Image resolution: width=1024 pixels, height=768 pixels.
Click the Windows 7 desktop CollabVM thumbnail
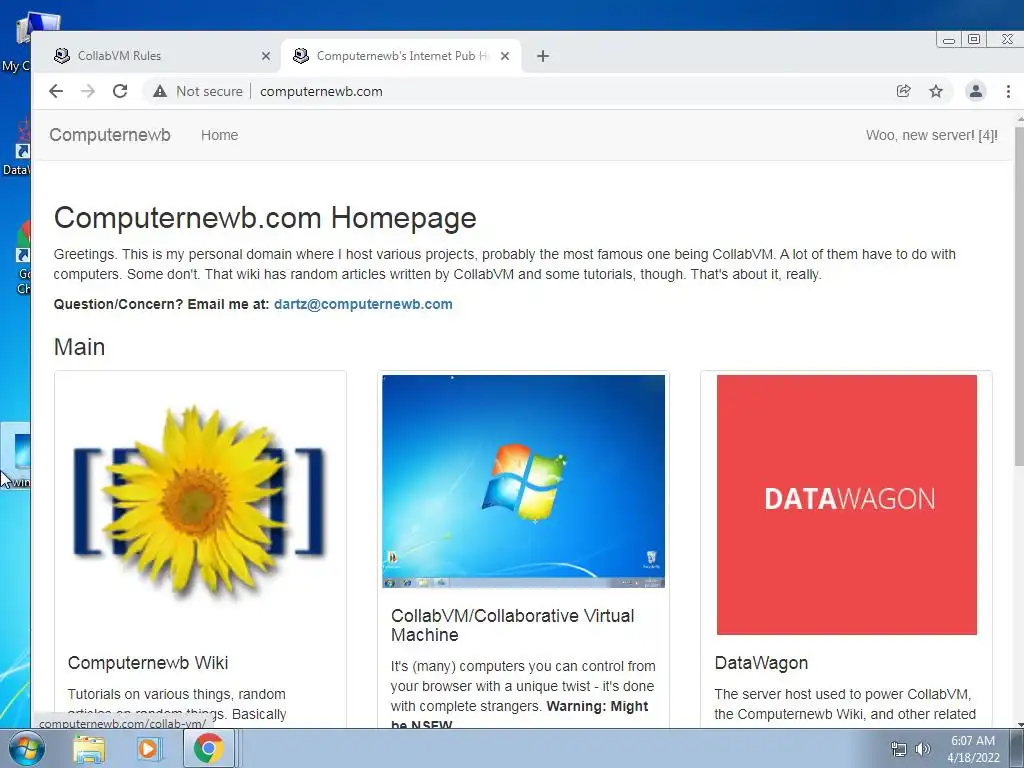pos(523,481)
